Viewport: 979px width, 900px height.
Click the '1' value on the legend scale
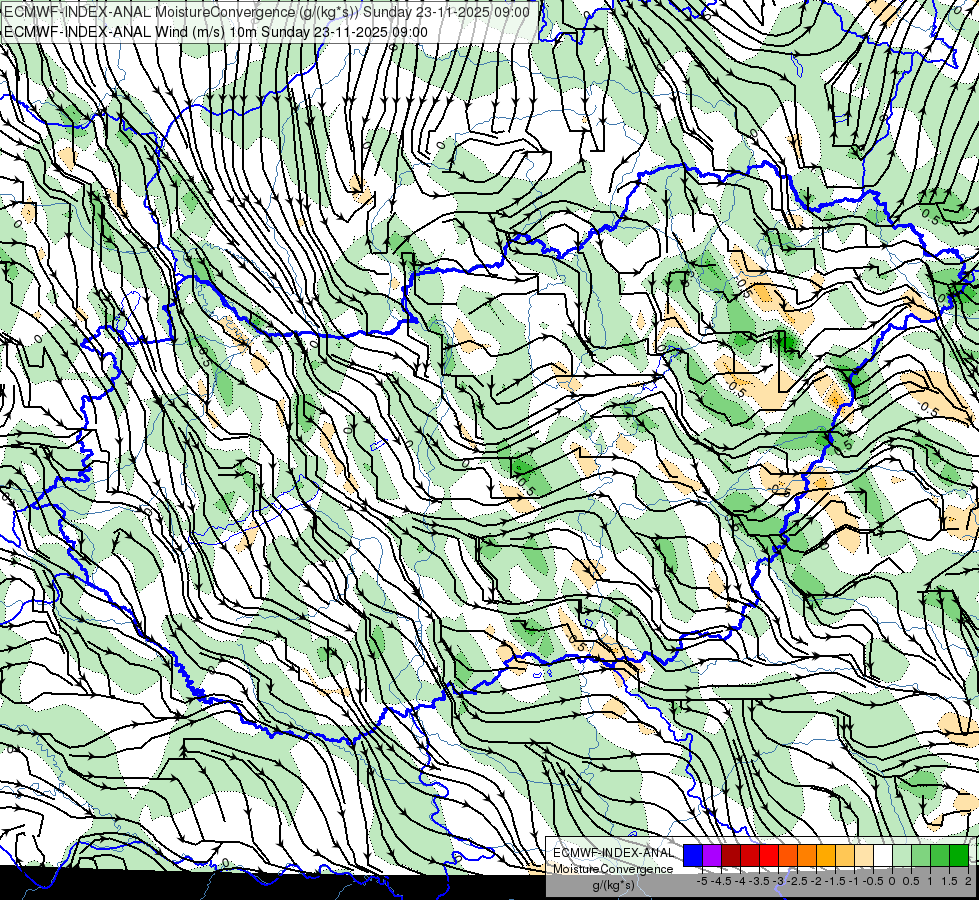click(x=930, y=881)
